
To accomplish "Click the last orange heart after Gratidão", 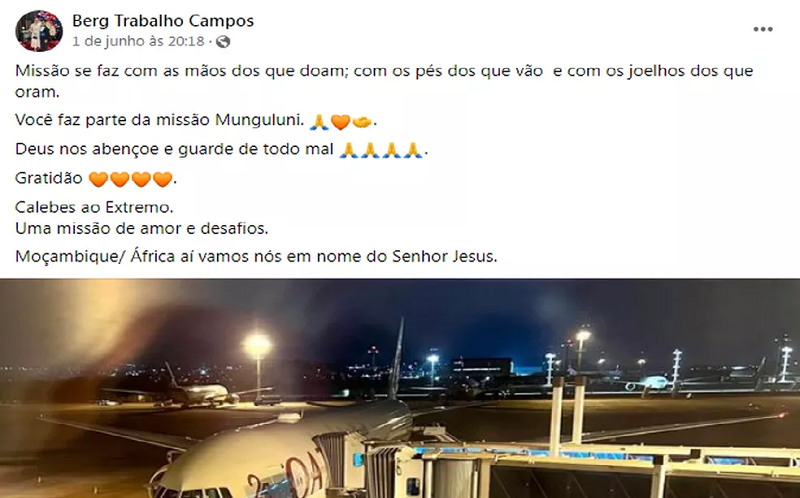I will tap(162, 180).
